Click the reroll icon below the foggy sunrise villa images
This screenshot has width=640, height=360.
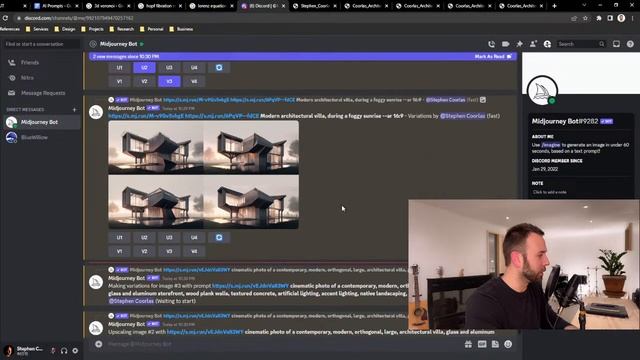(219, 238)
